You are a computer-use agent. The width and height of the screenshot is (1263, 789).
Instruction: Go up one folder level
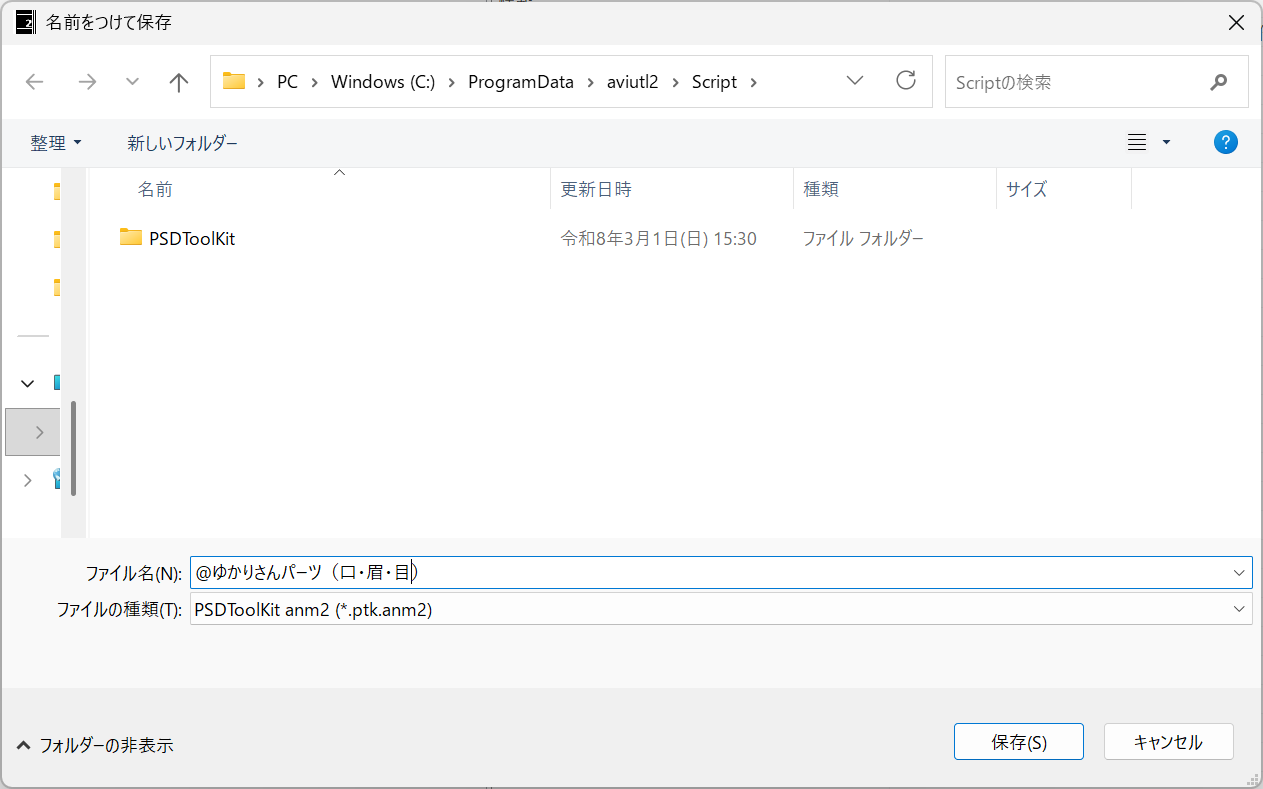[179, 82]
